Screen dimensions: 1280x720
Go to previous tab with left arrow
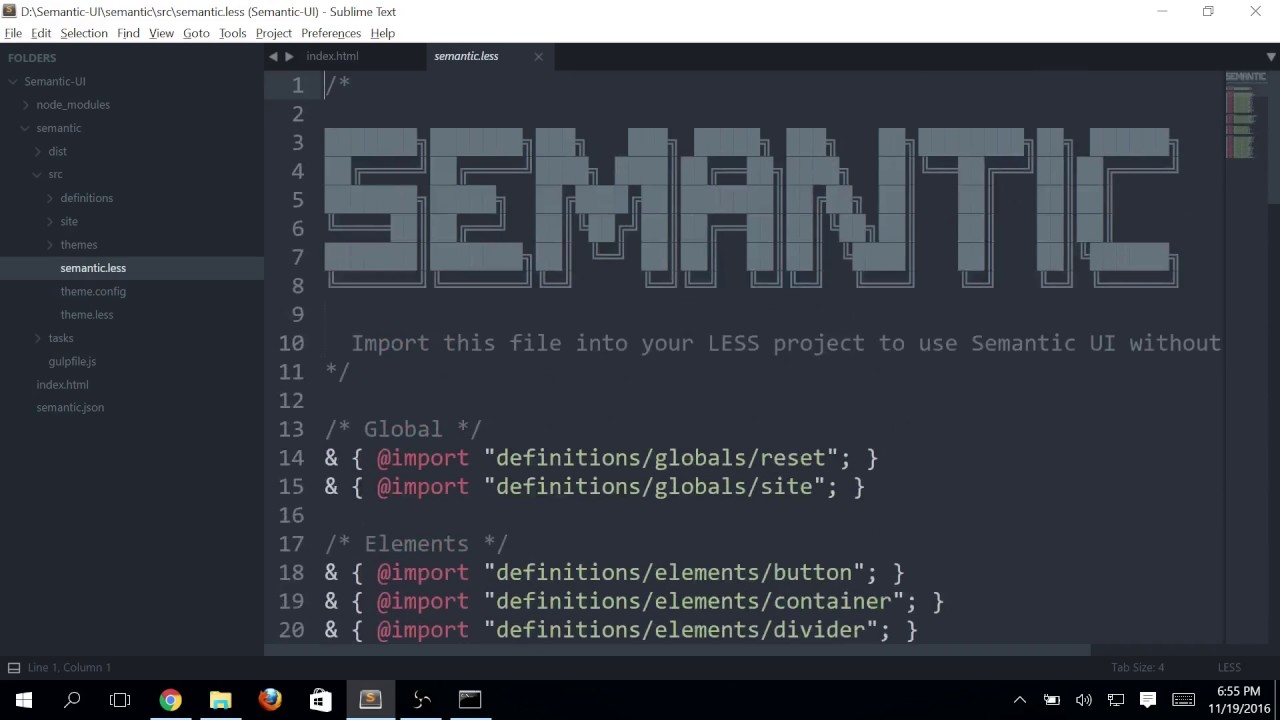click(x=273, y=56)
